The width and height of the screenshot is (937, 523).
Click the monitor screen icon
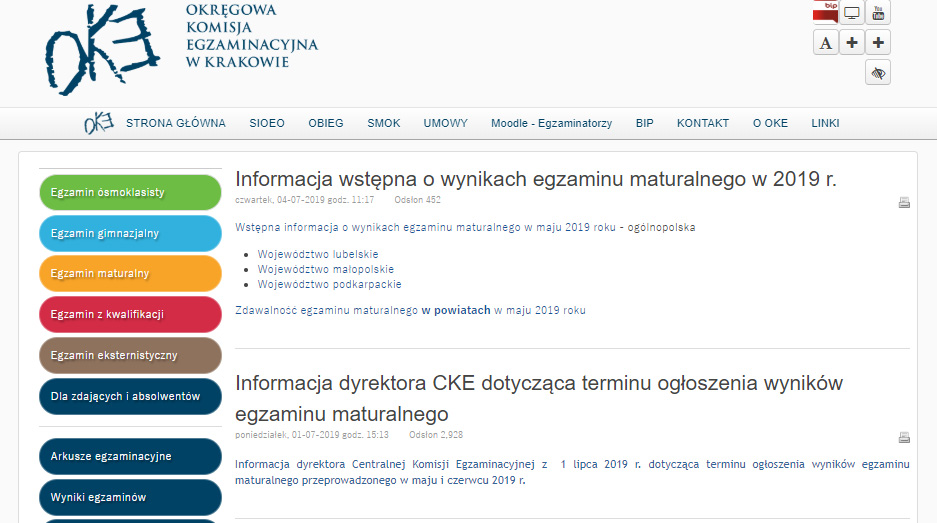852,13
